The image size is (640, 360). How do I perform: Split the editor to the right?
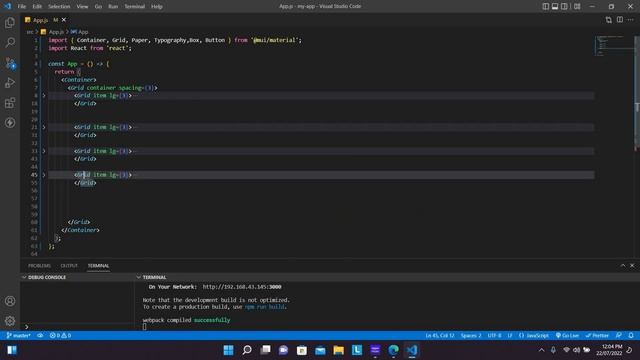(x=620, y=20)
